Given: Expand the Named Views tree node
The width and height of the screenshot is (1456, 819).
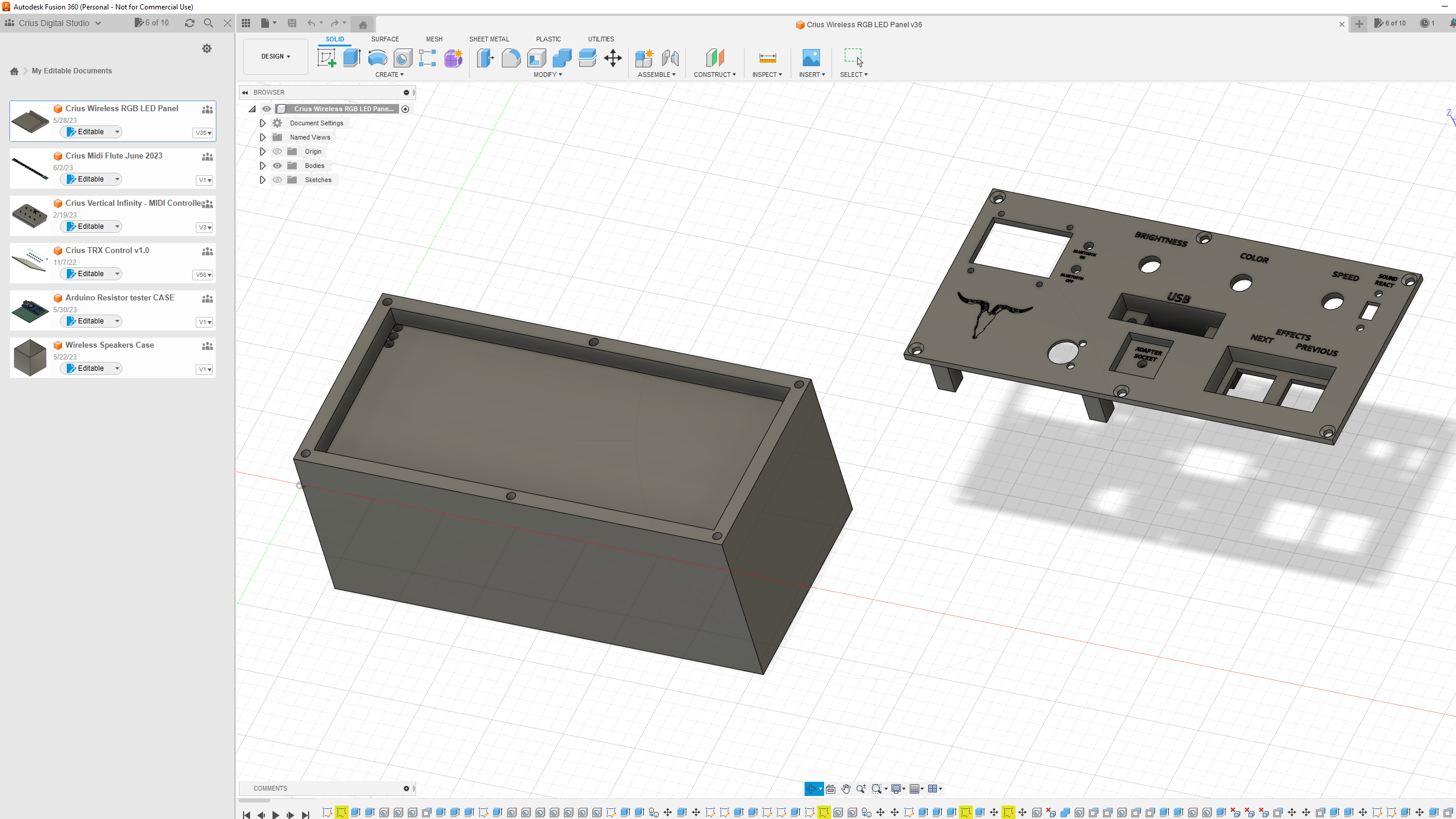Looking at the screenshot, I should [263, 137].
